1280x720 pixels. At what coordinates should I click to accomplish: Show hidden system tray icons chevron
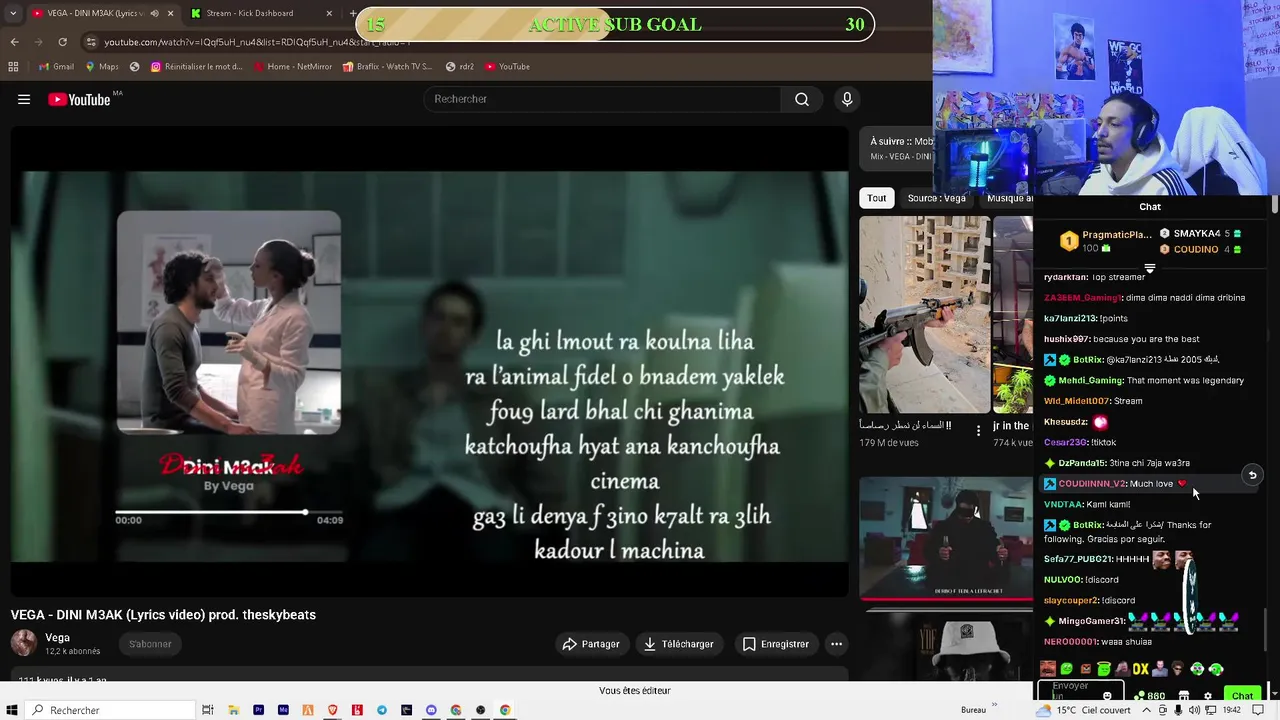[x=1148, y=710]
